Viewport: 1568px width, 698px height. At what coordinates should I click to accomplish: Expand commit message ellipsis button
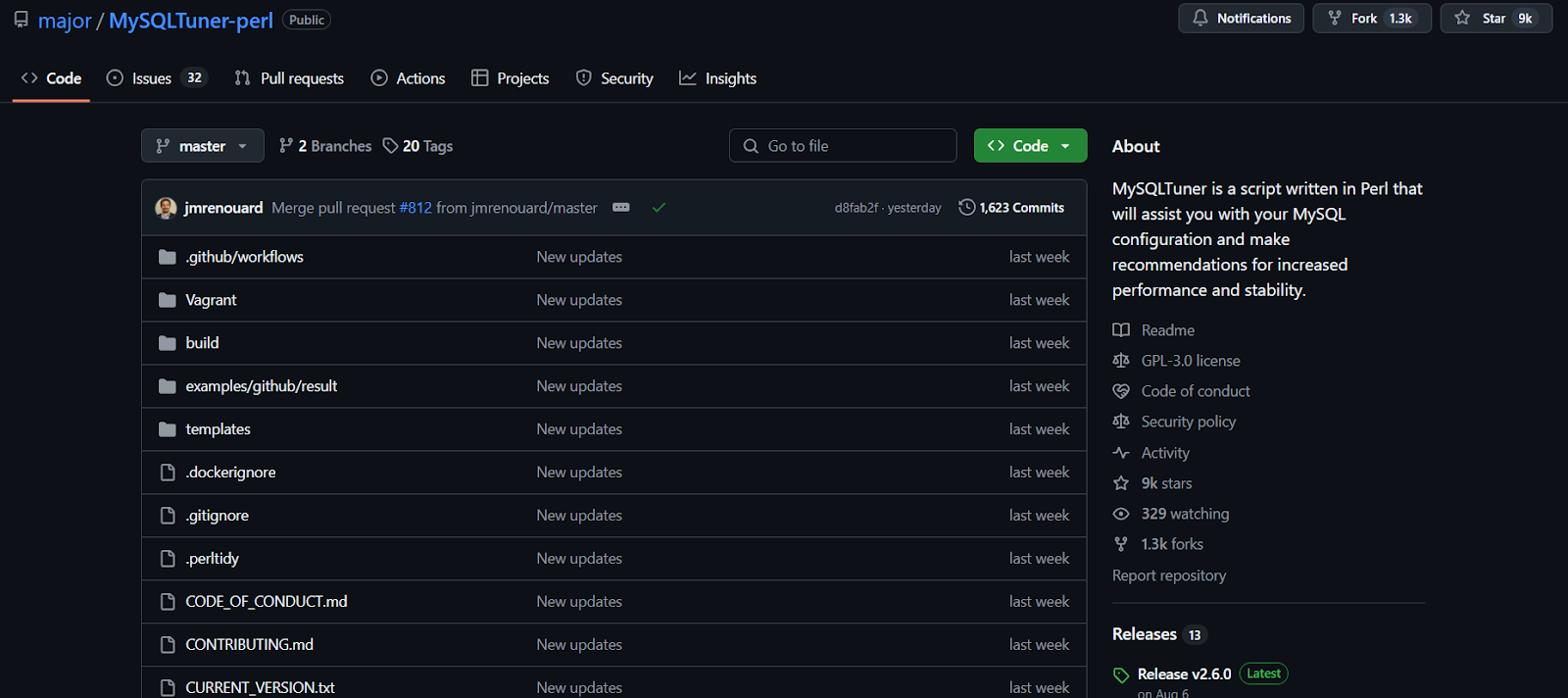click(x=621, y=208)
